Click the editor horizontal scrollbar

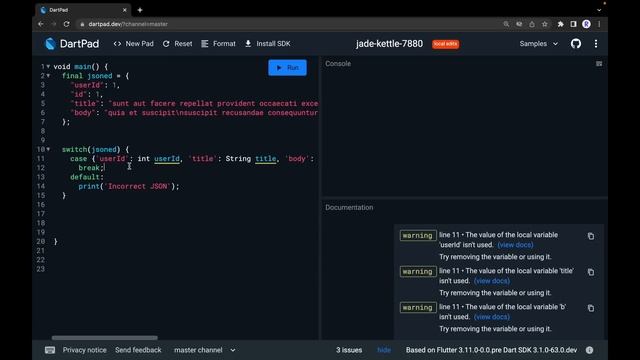[104, 338]
